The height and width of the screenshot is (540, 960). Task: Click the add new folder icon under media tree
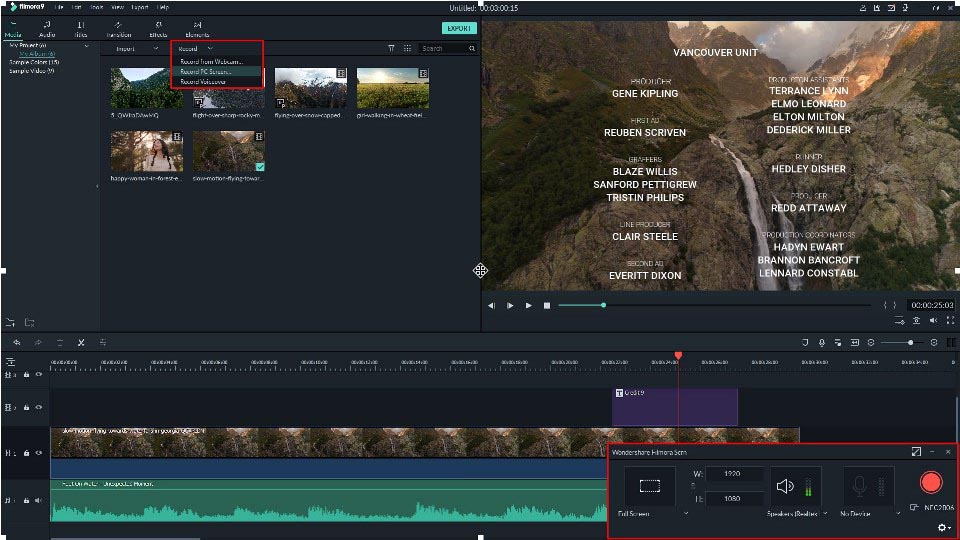[x=10, y=322]
